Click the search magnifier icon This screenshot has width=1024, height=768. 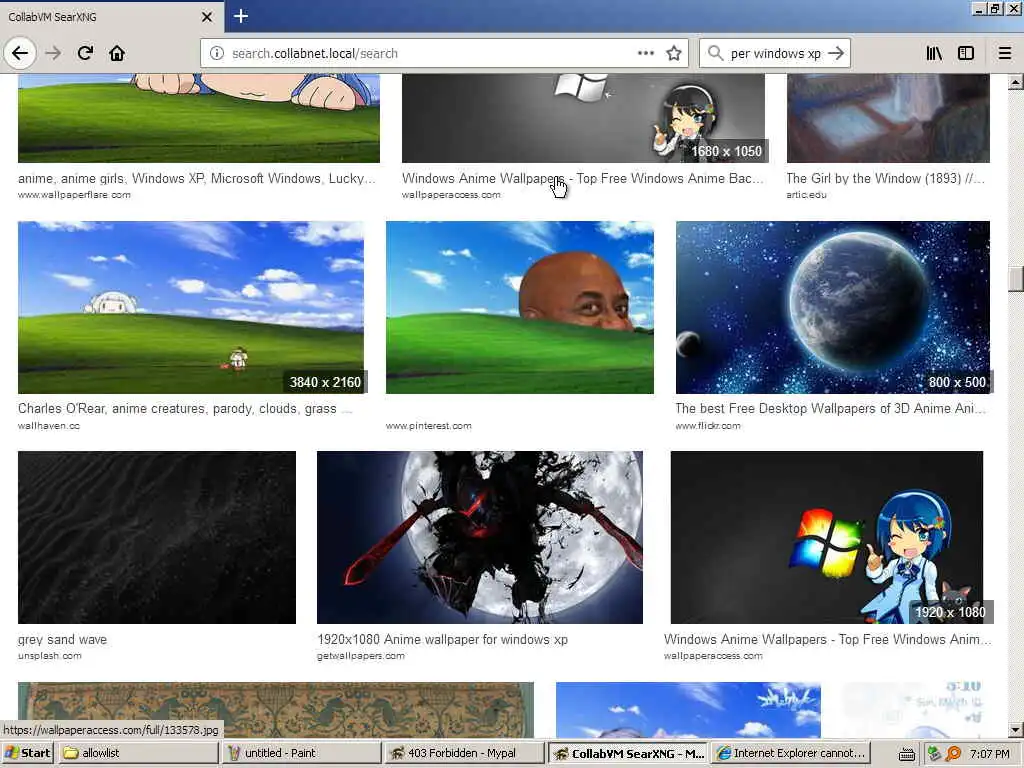pos(716,53)
